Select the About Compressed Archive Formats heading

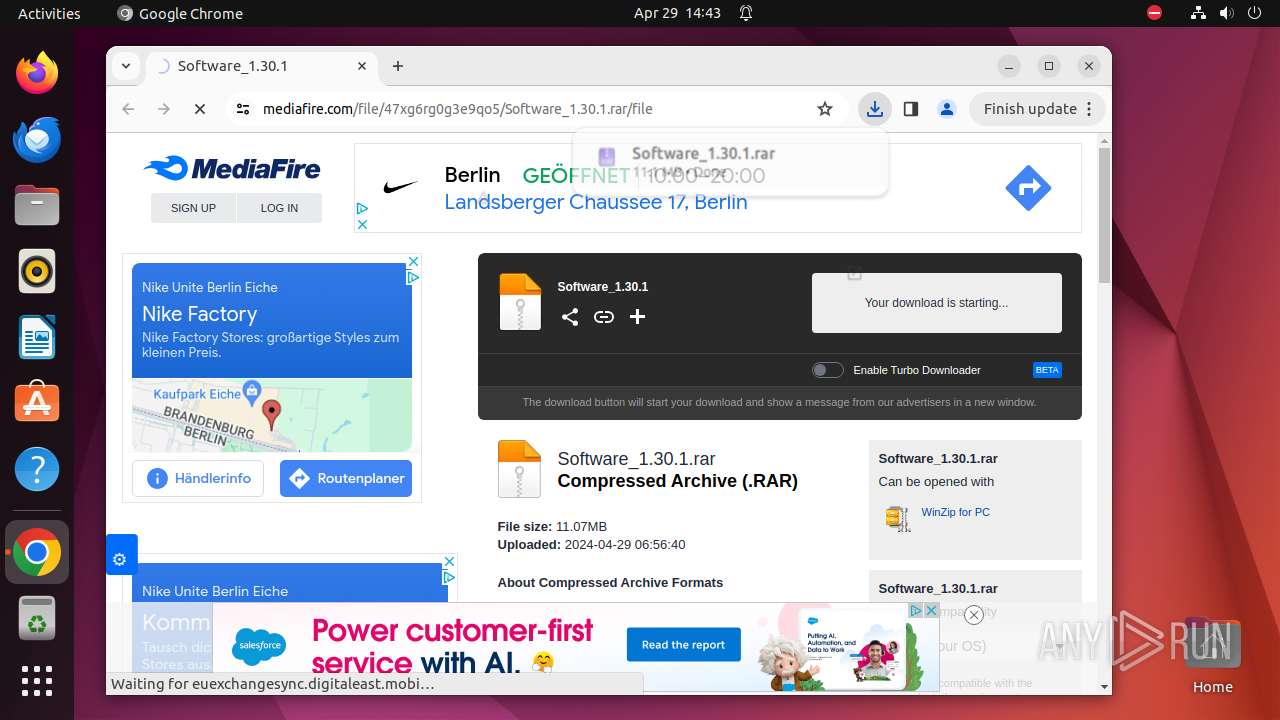pyautogui.click(x=610, y=583)
